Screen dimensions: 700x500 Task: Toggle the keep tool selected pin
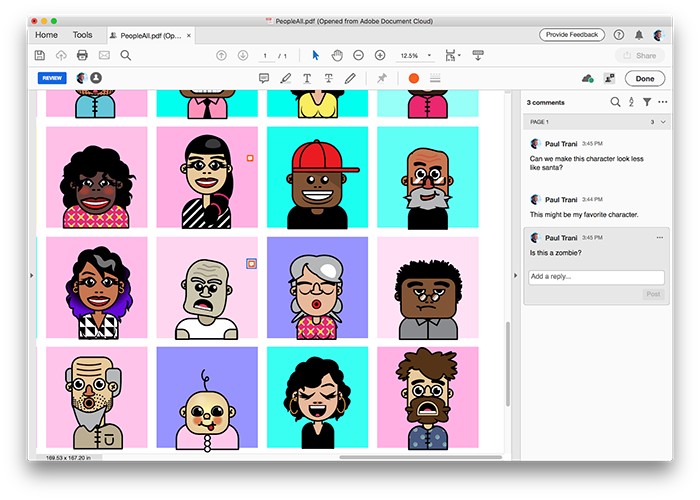pyautogui.click(x=381, y=78)
